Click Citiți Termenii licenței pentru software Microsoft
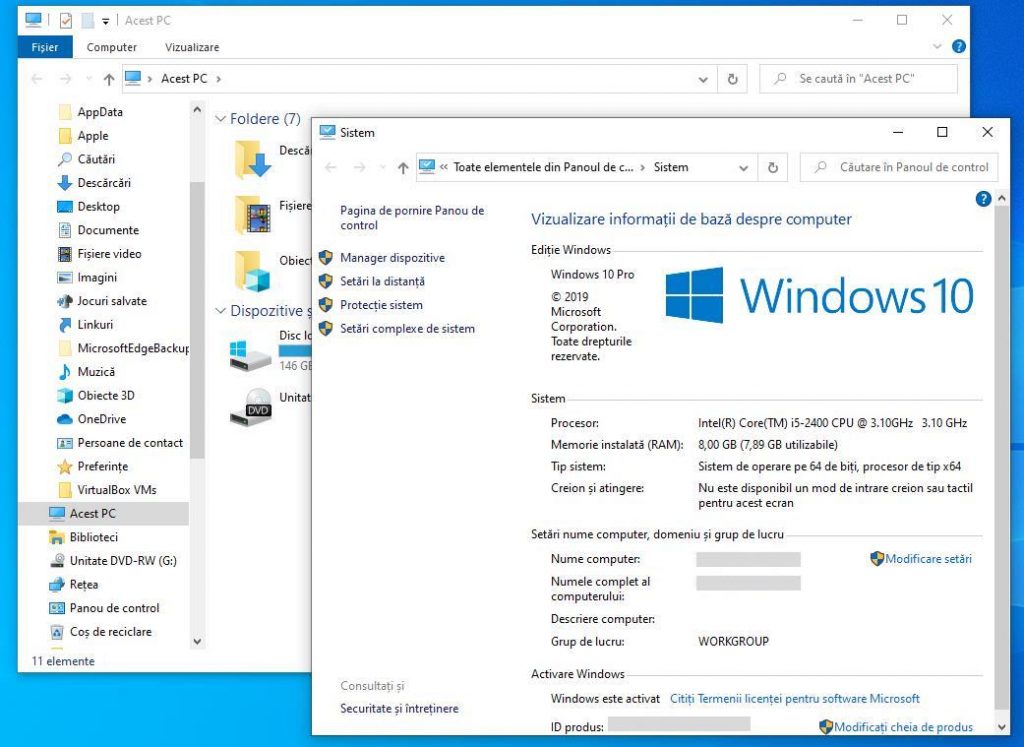The width and height of the screenshot is (1024, 747). coord(795,698)
